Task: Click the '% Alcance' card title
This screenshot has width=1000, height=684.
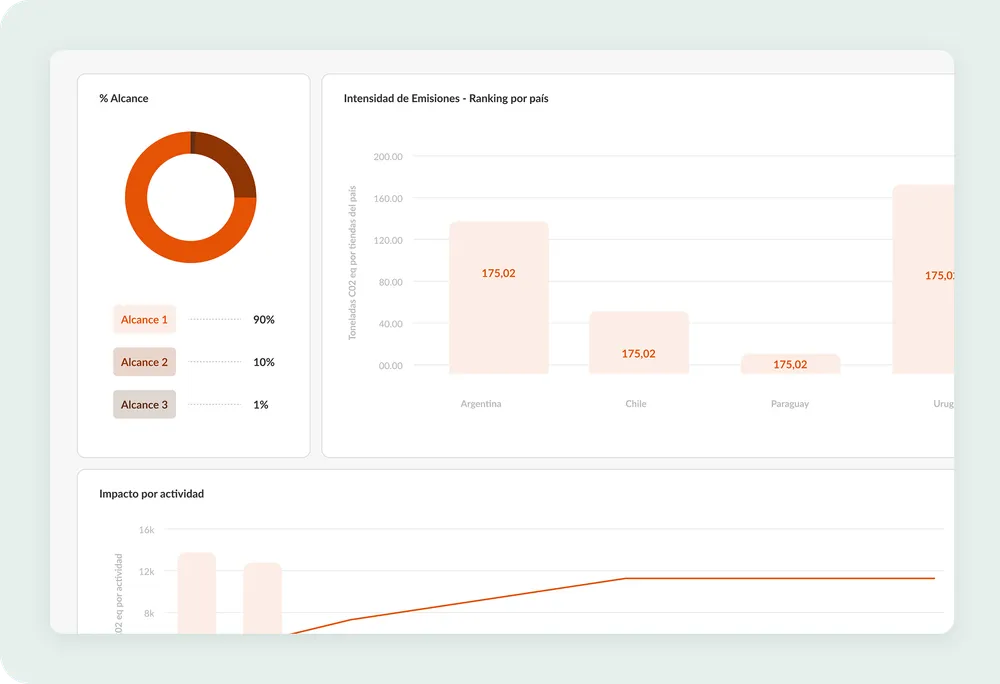Action: [x=124, y=99]
